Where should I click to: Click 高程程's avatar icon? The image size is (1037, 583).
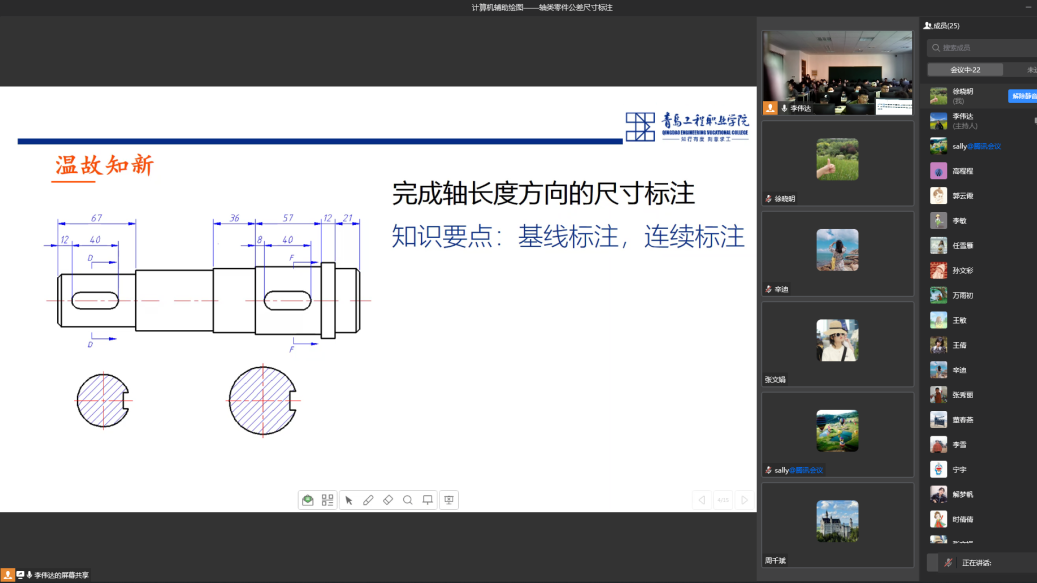938,171
